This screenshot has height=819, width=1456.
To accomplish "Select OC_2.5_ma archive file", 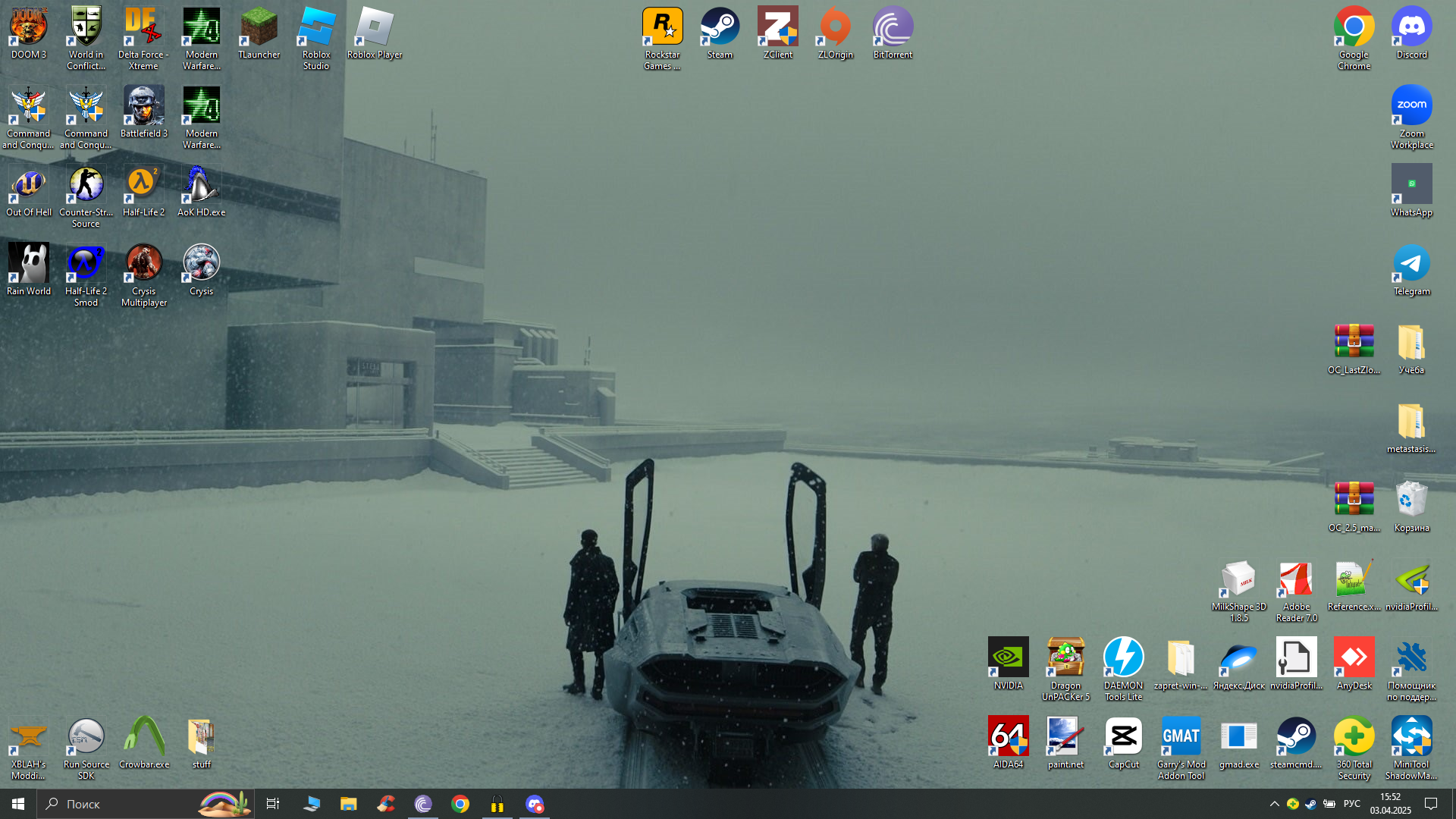I will [x=1354, y=507].
